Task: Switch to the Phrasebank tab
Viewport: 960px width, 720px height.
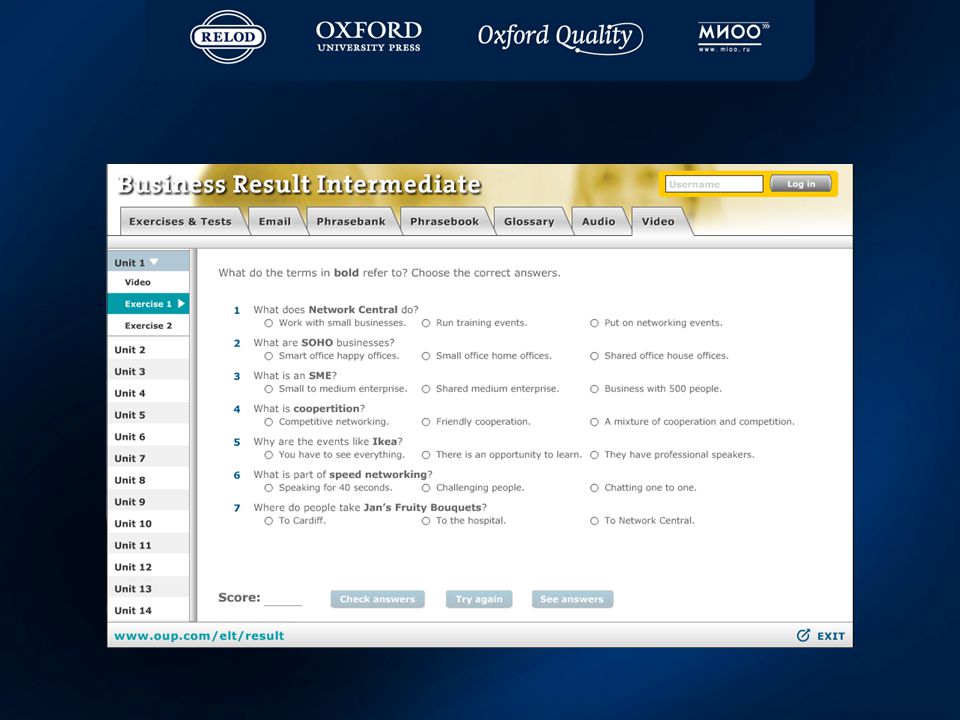Action: pos(351,222)
